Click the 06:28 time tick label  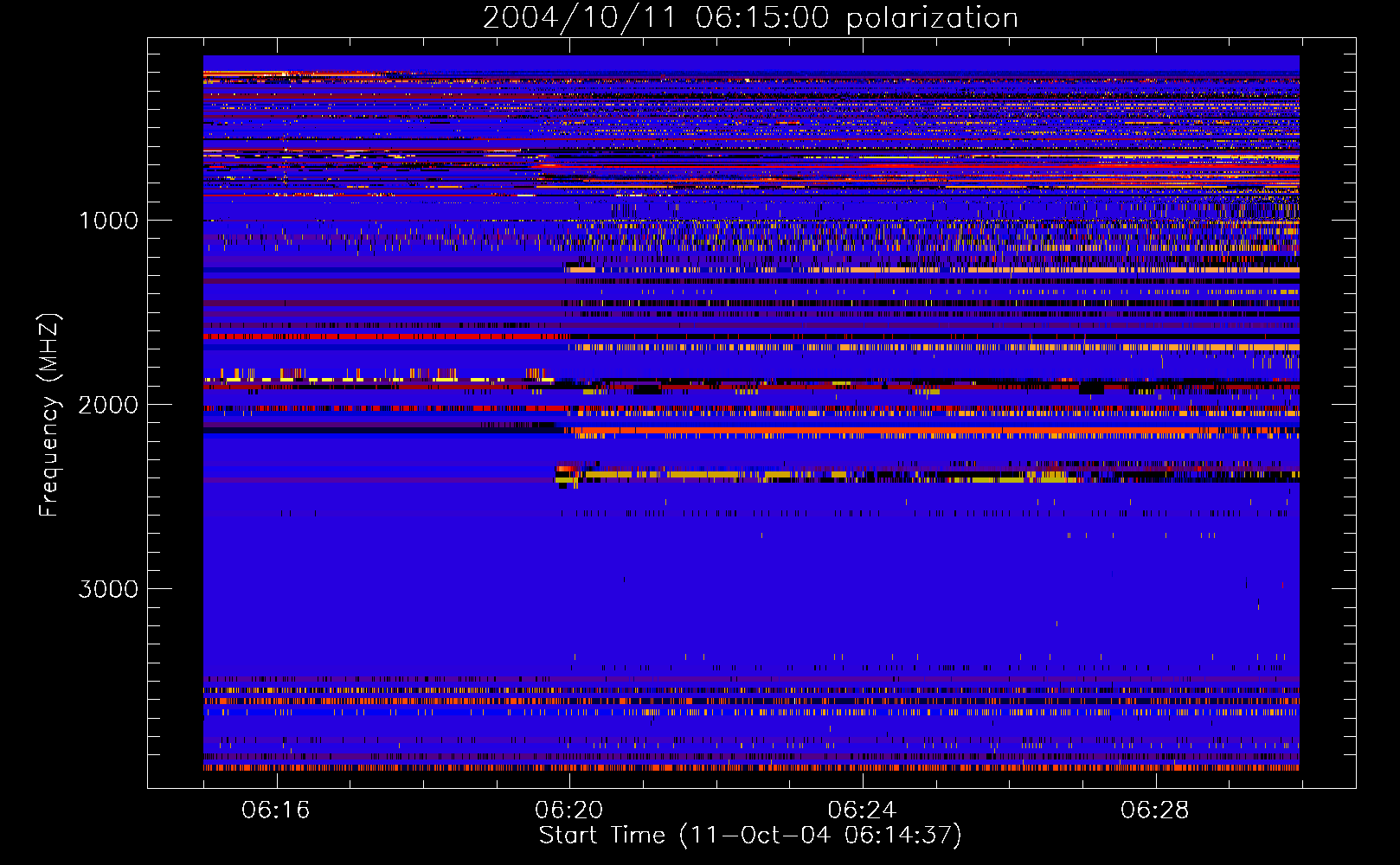point(1154,811)
